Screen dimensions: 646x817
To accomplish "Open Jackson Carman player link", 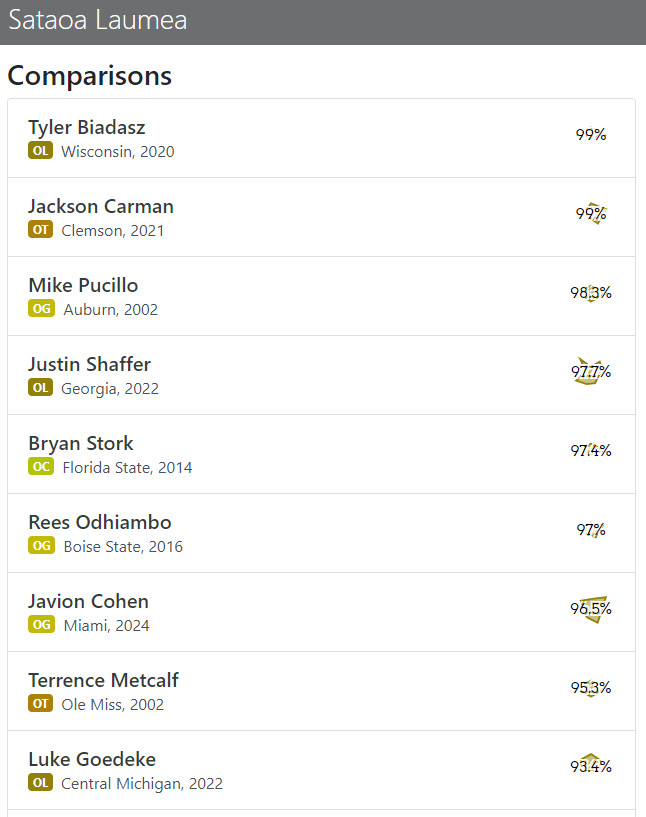I will (x=101, y=206).
